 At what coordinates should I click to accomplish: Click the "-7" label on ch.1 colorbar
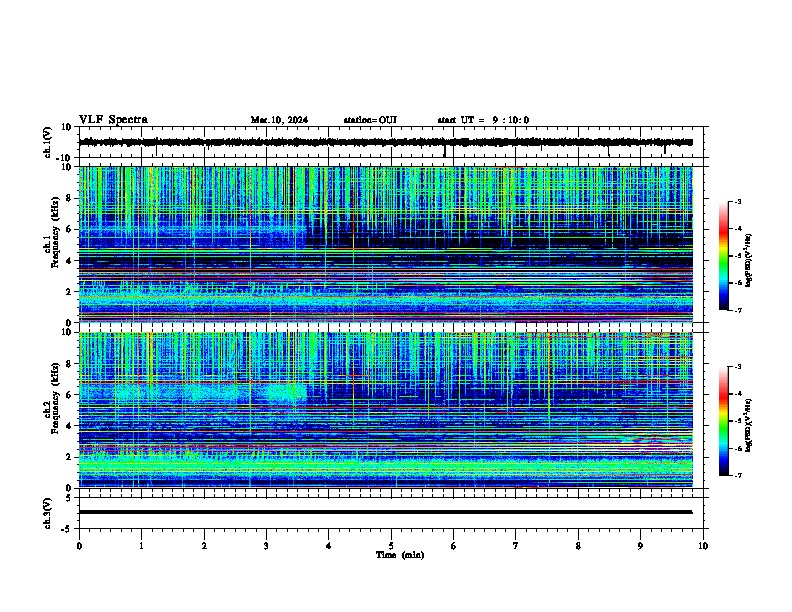738,310
